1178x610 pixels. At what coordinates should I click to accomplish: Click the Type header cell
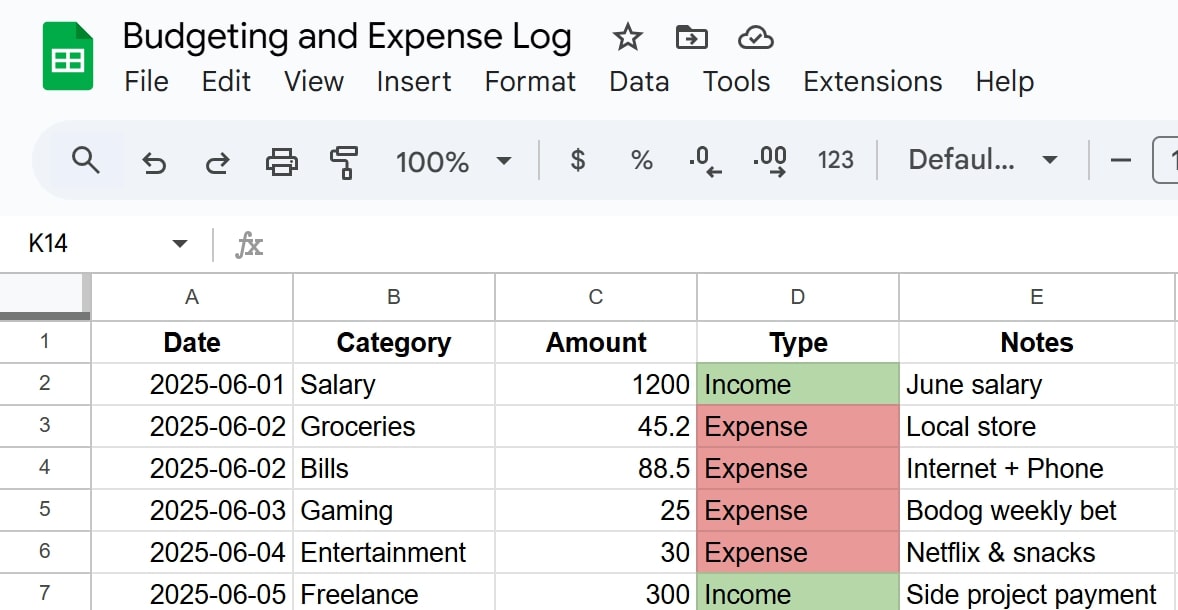coord(798,343)
